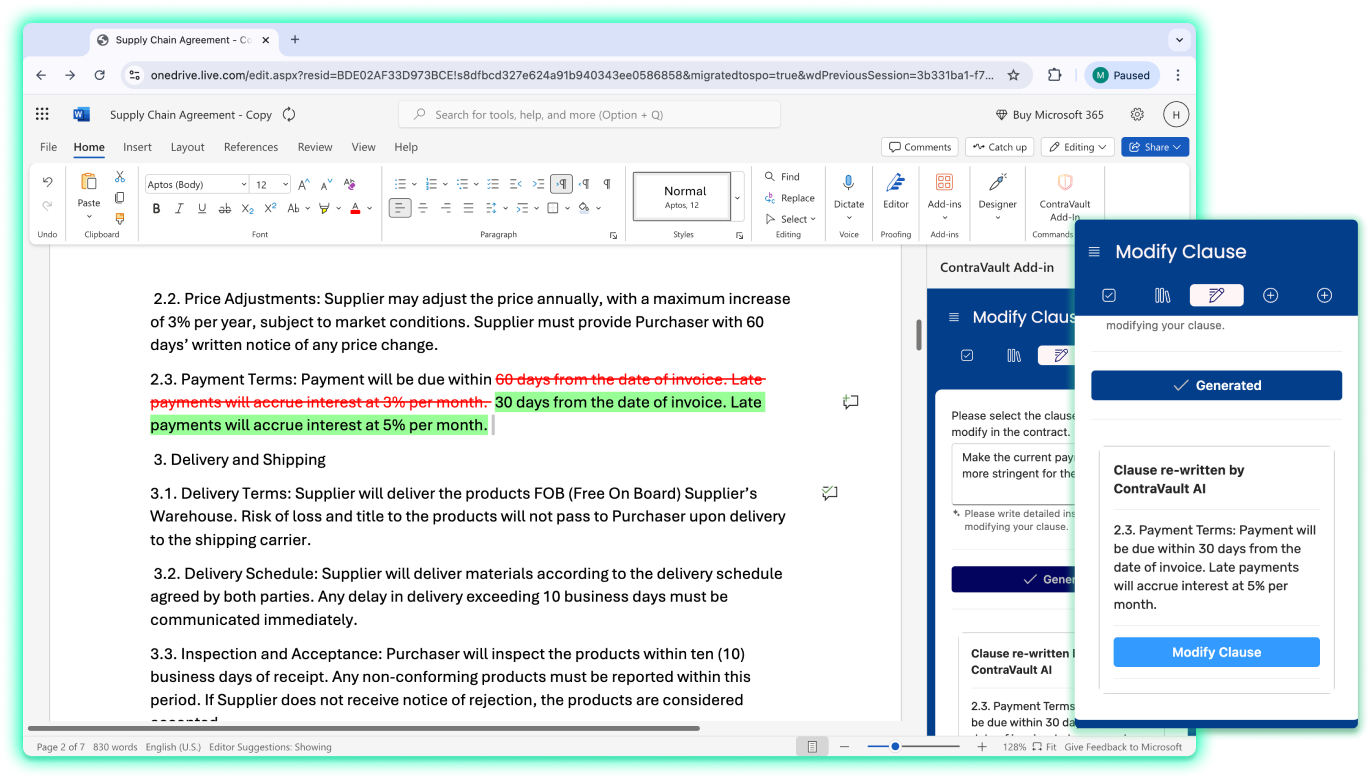
Task: Toggle Align Left button
Action: point(399,208)
